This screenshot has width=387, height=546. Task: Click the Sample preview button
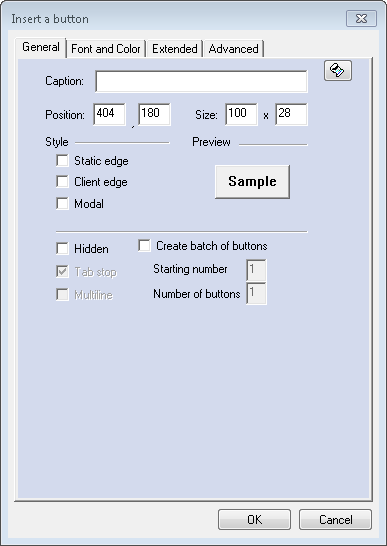click(252, 182)
